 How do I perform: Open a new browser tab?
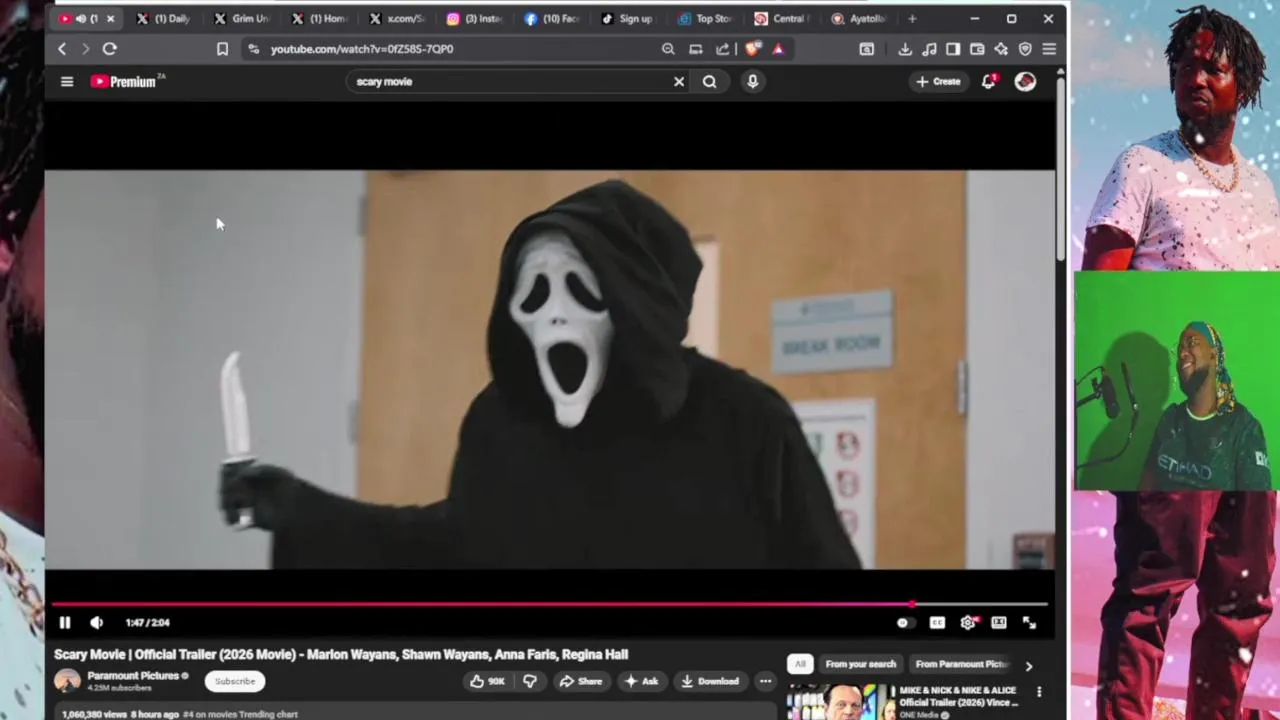coord(912,19)
